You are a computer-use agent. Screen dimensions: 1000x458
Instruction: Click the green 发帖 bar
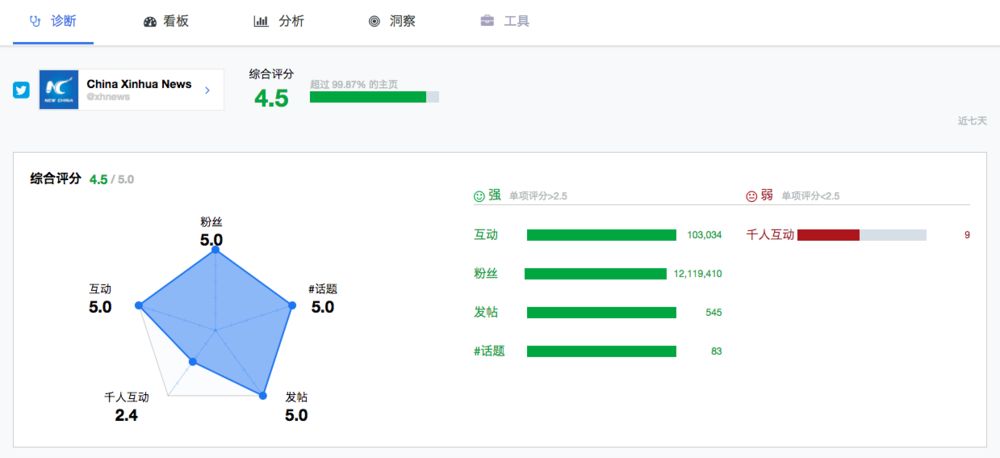601,312
